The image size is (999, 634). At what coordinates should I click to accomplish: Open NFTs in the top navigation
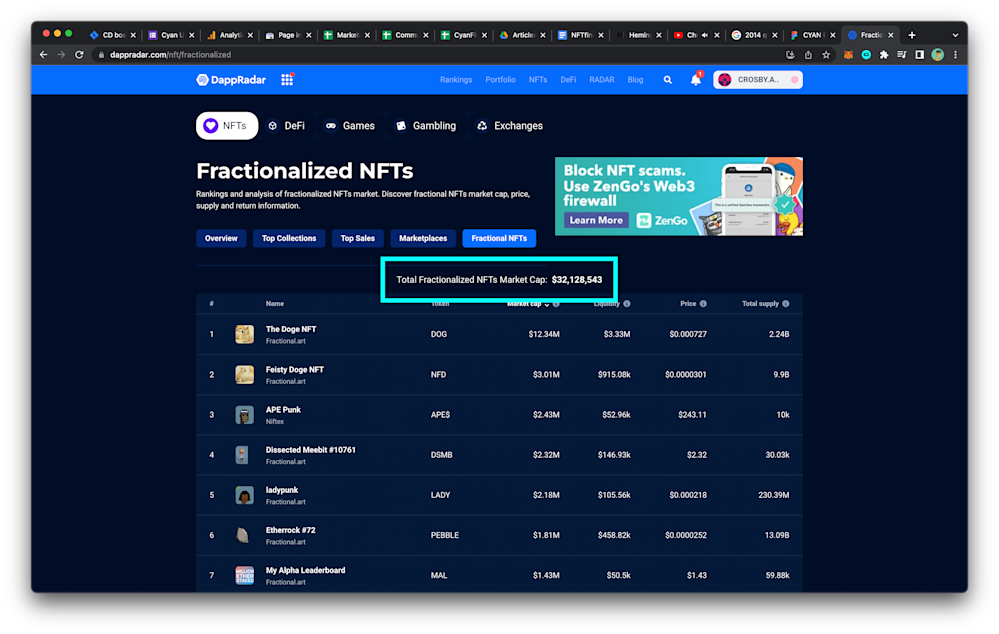[538, 80]
